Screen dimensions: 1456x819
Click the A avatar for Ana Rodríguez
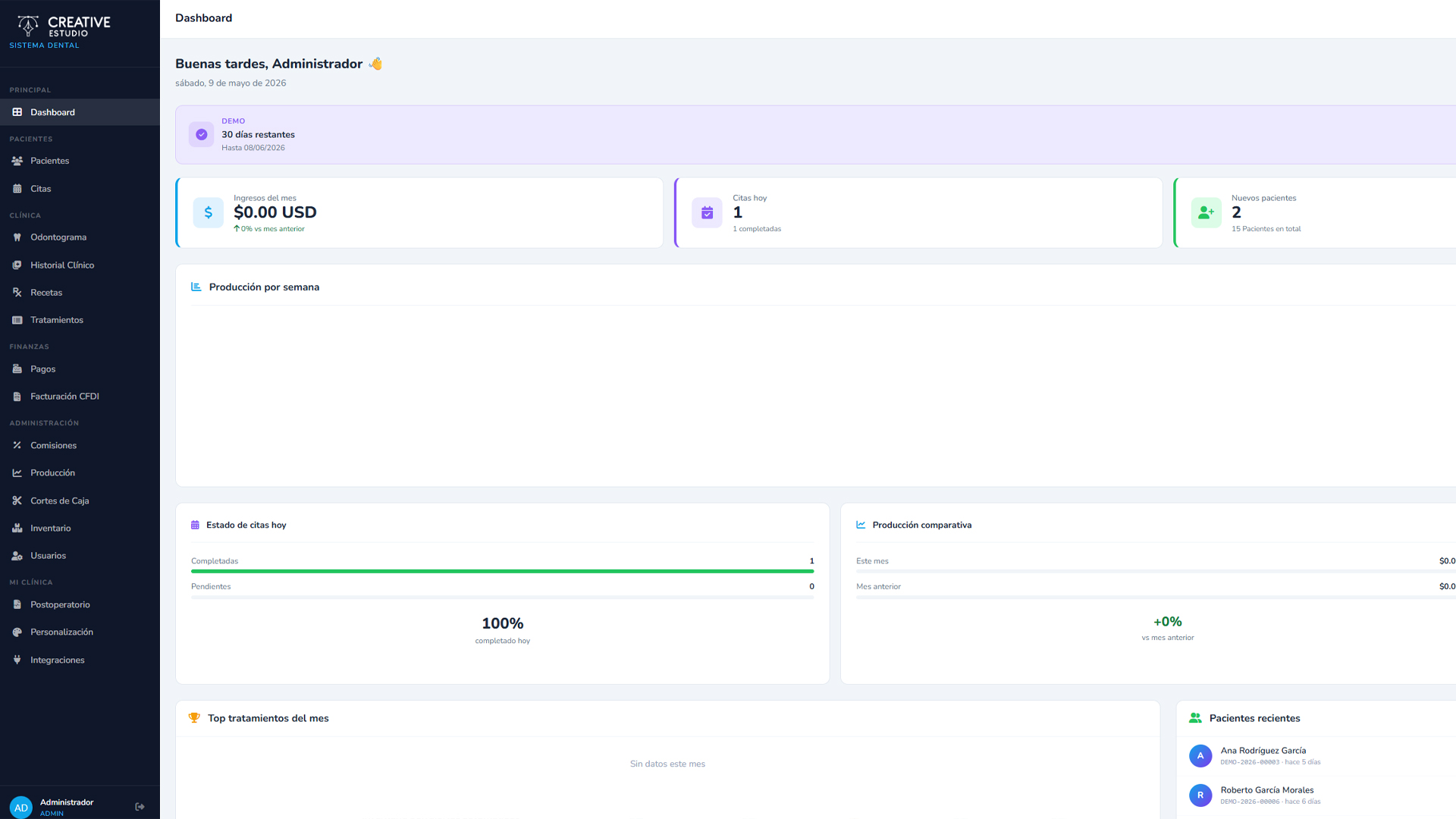coord(1200,756)
